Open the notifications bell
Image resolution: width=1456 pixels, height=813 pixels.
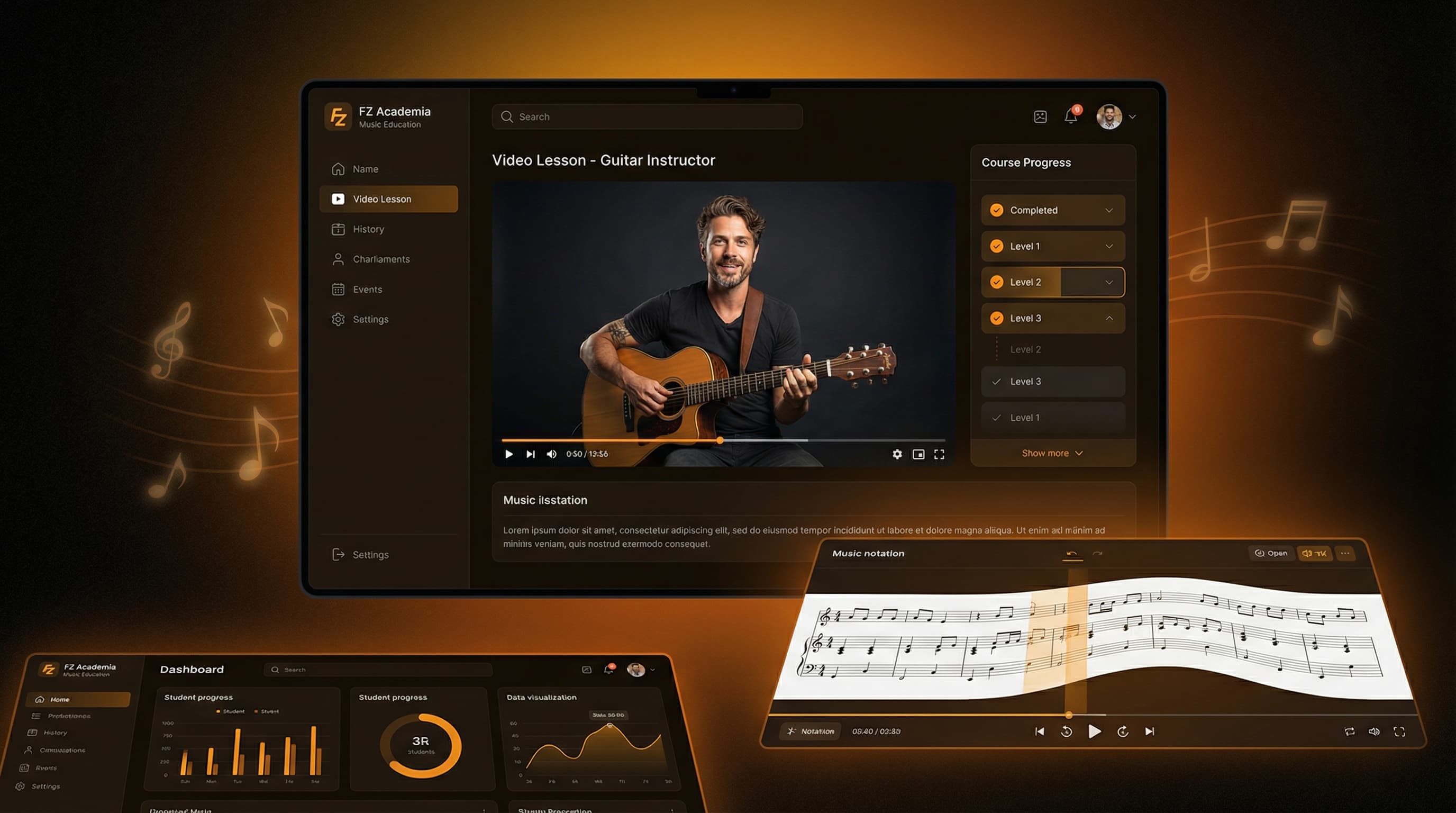pos(1070,116)
